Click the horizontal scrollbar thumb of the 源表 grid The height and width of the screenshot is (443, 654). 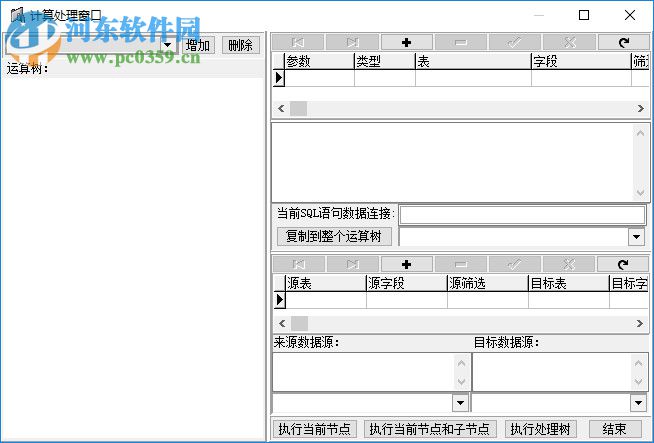[299, 323]
